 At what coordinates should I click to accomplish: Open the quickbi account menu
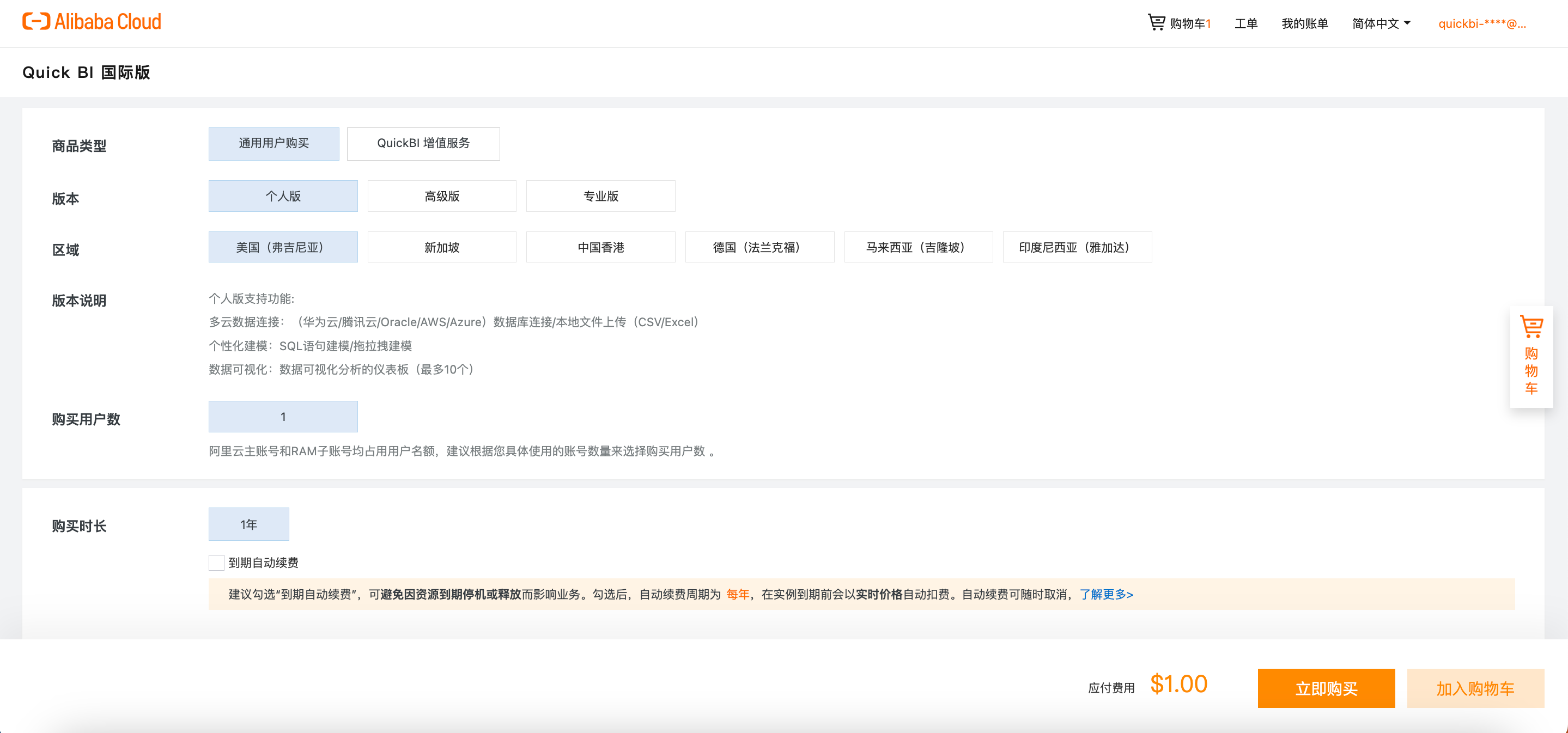tap(1481, 24)
